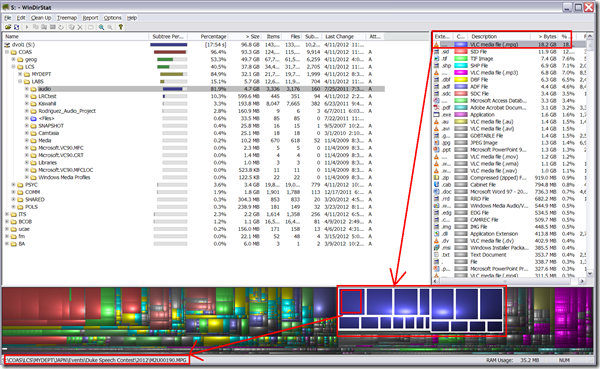600x369 pixels.
Task: Open the Treemap menu
Action: click(67, 18)
